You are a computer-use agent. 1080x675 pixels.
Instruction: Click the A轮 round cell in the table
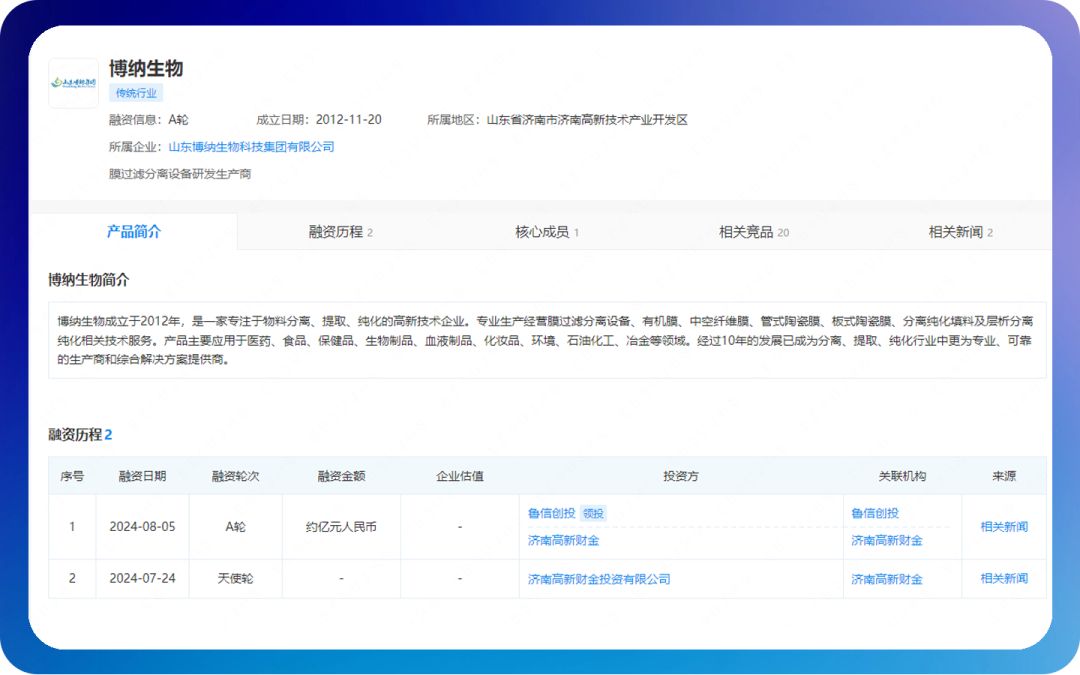236,527
